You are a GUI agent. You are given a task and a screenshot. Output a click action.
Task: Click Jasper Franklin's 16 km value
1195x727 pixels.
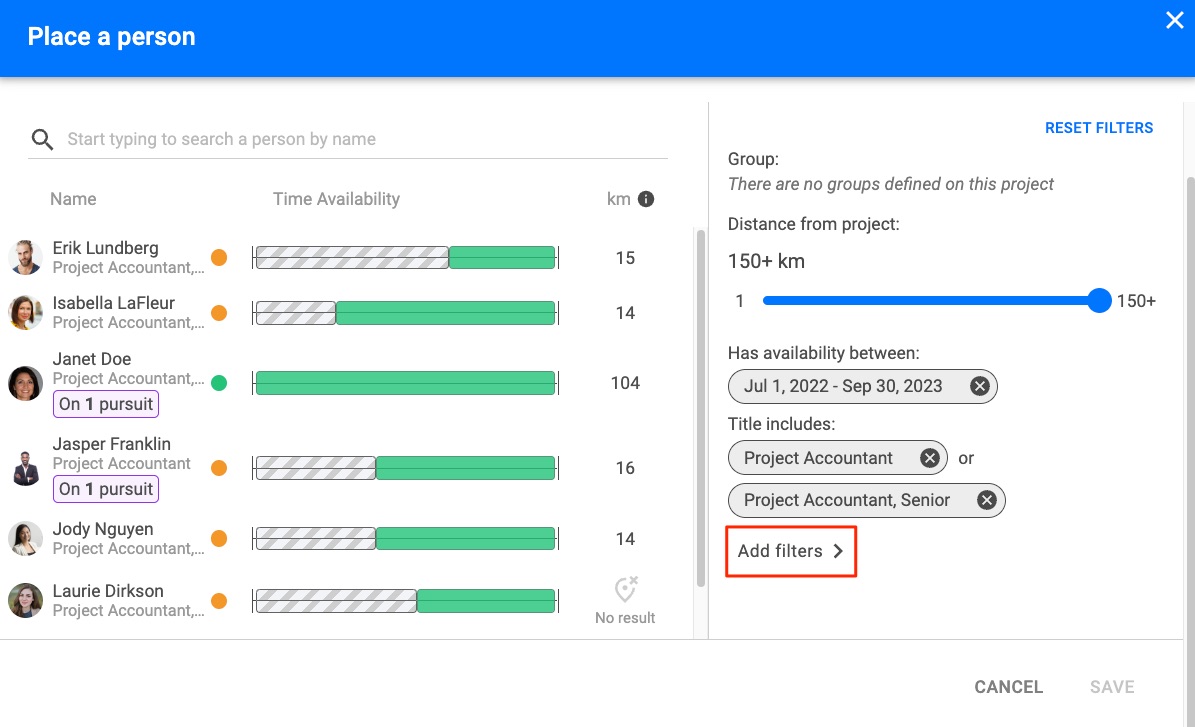point(625,468)
